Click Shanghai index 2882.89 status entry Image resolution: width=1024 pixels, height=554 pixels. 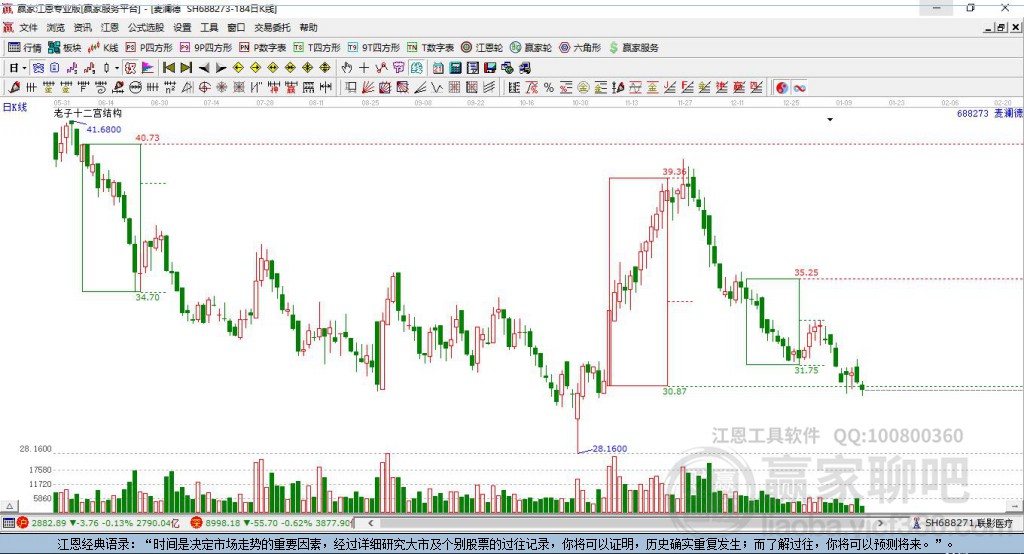tap(99, 523)
